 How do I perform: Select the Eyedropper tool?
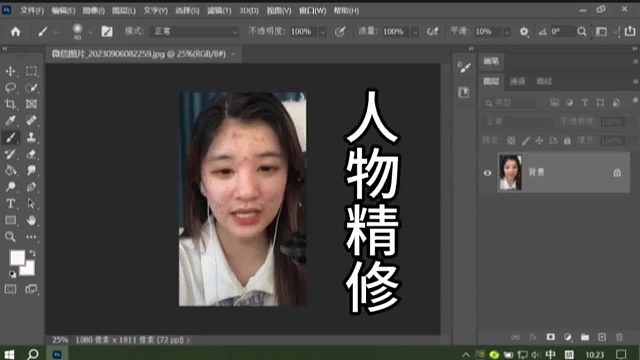point(10,120)
